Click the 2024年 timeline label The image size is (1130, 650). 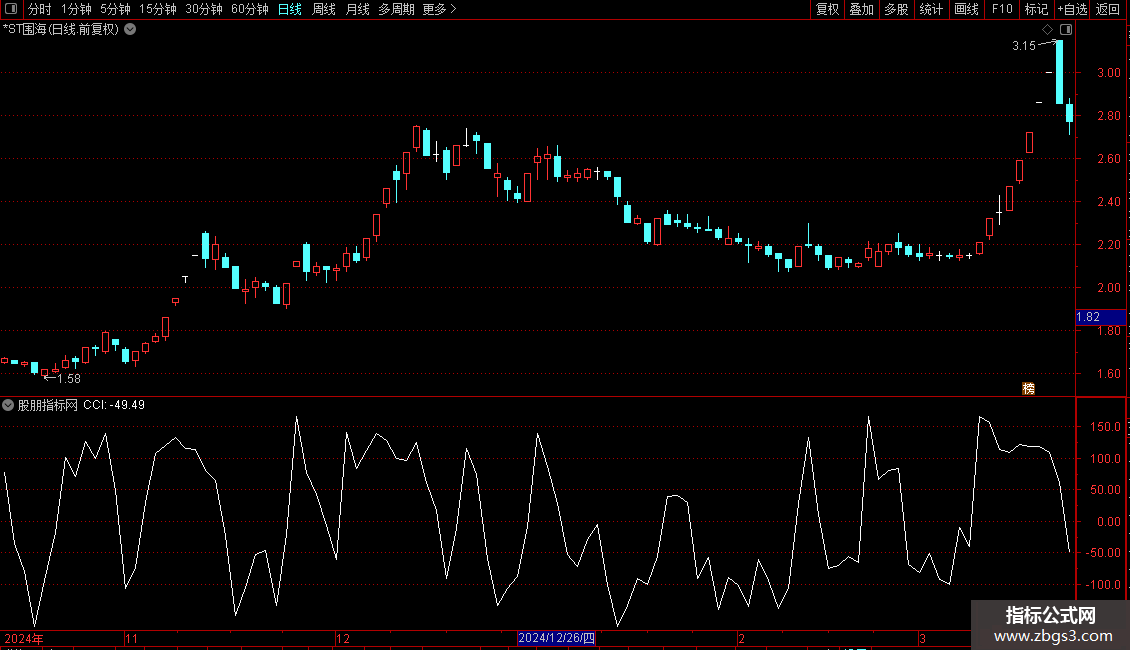pyautogui.click(x=24, y=638)
